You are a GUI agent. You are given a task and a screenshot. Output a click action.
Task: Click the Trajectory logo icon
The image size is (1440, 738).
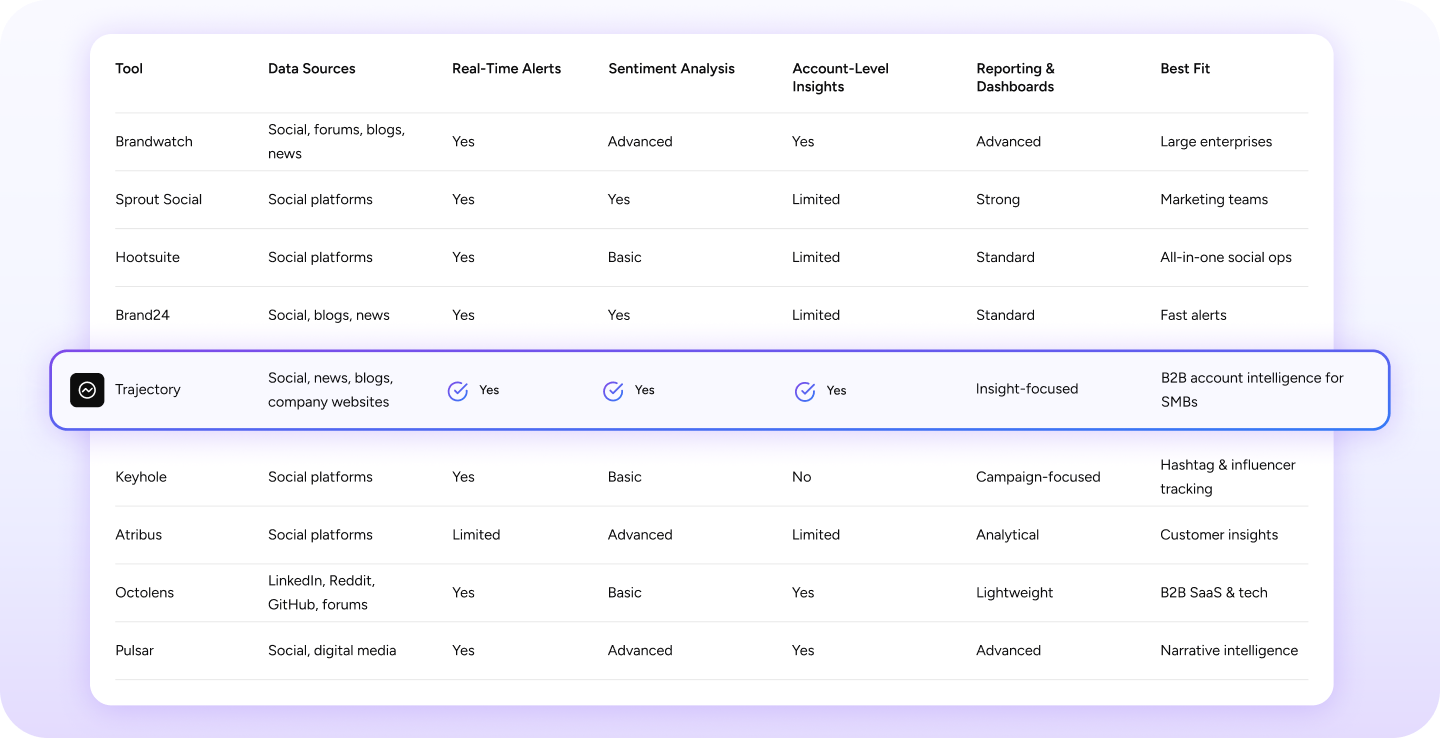pos(87,390)
